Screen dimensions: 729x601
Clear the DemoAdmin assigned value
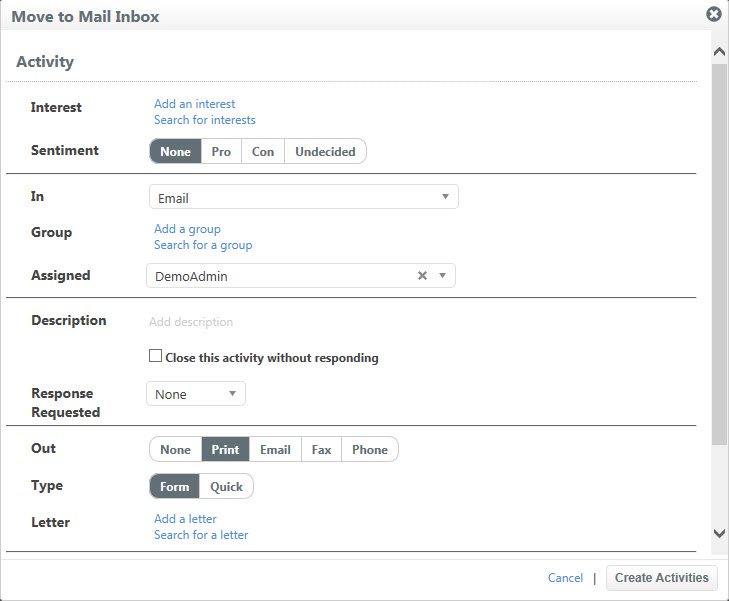click(422, 276)
